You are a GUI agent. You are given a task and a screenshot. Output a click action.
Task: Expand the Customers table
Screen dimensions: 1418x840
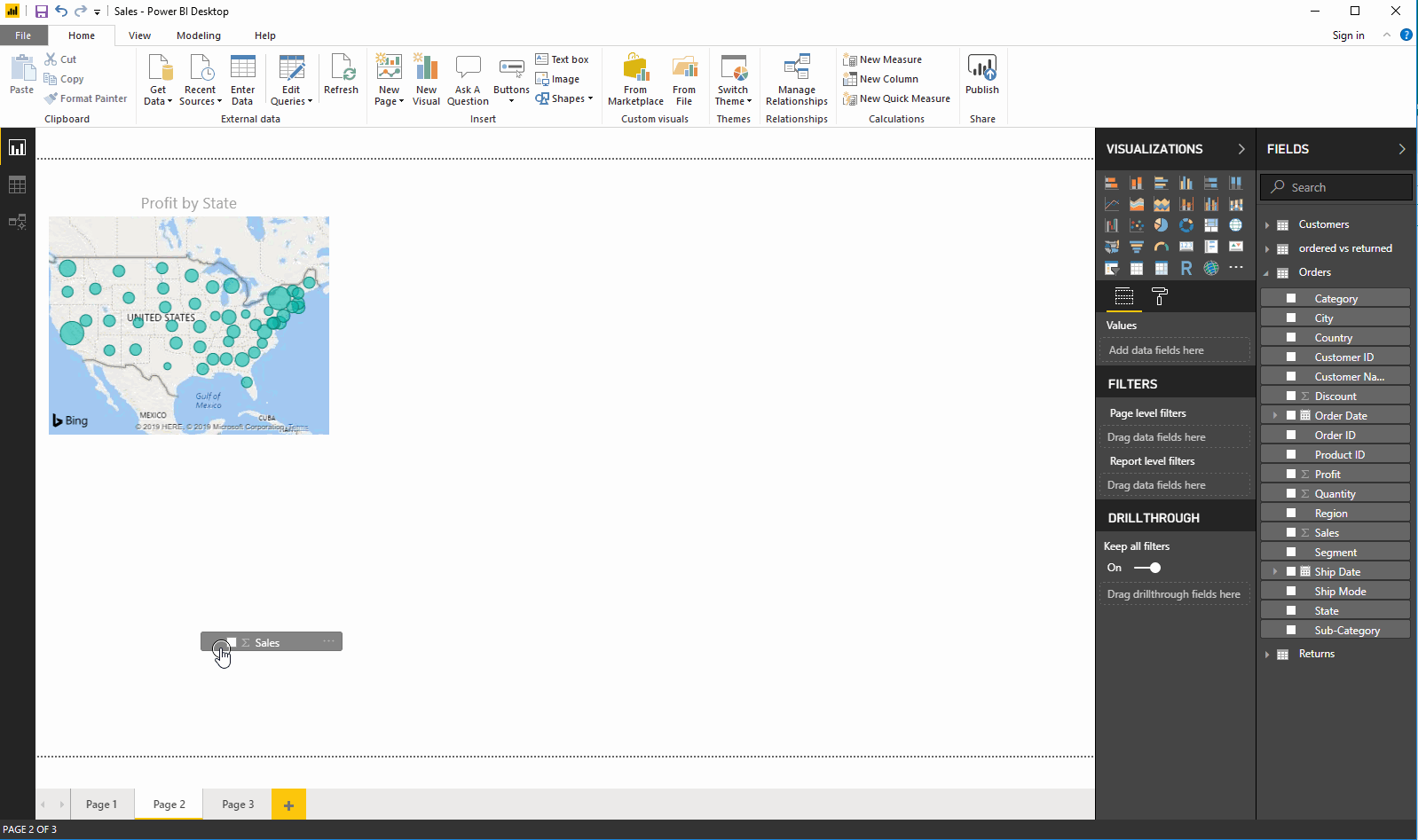(1267, 225)
